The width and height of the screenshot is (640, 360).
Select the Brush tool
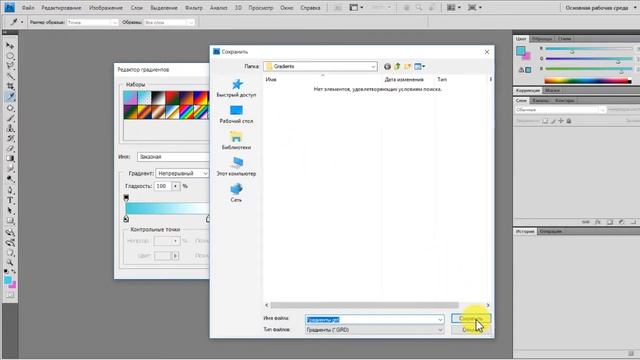[x=10, y=118]
